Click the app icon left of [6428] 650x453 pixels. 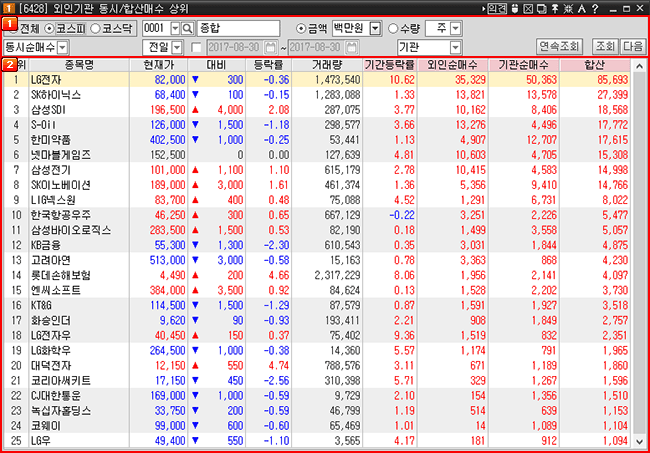click(x=8, y=8)
